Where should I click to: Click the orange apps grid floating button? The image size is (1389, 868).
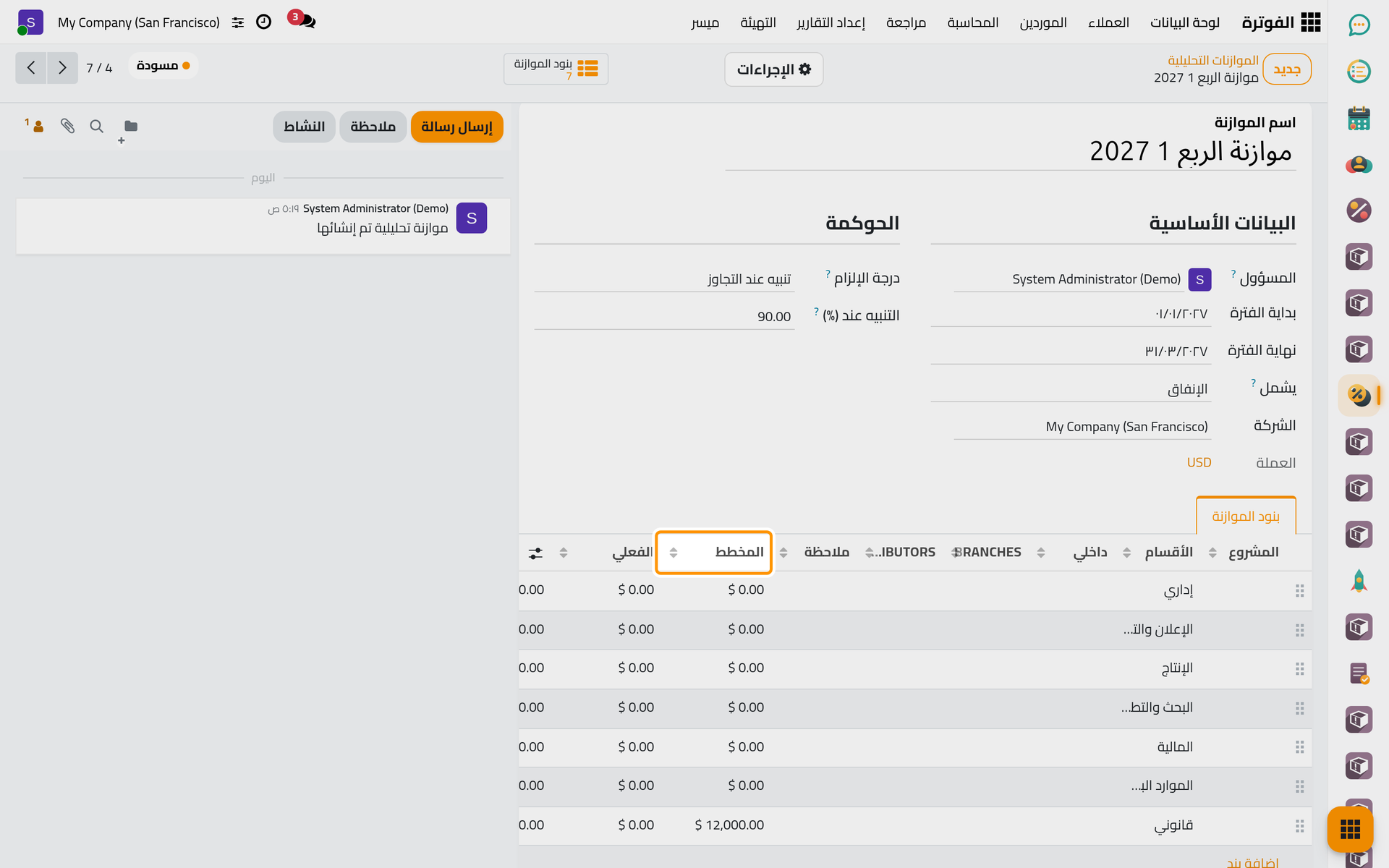click(1350, 829)
